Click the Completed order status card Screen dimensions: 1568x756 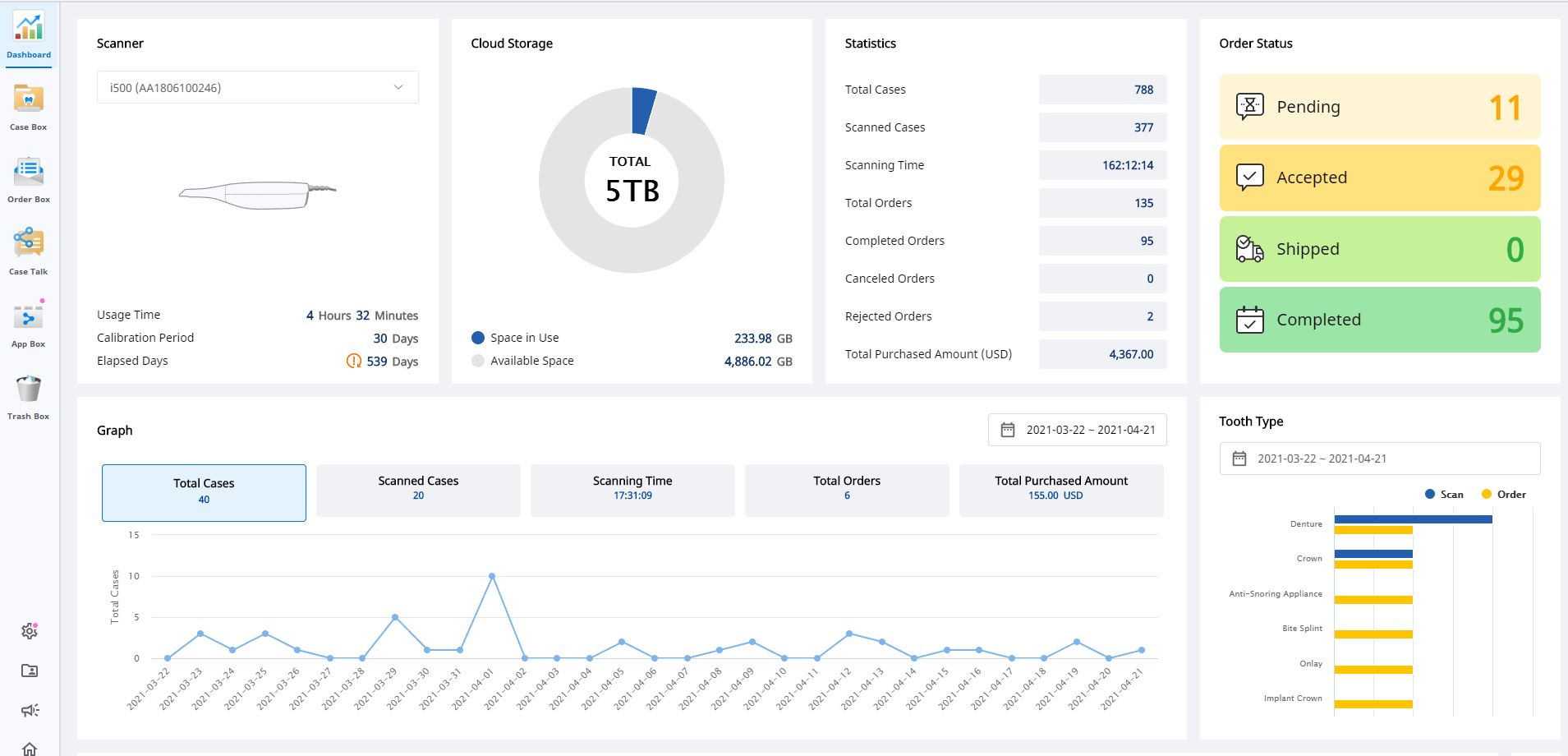pyautogui.click(x=1379, y=320)
